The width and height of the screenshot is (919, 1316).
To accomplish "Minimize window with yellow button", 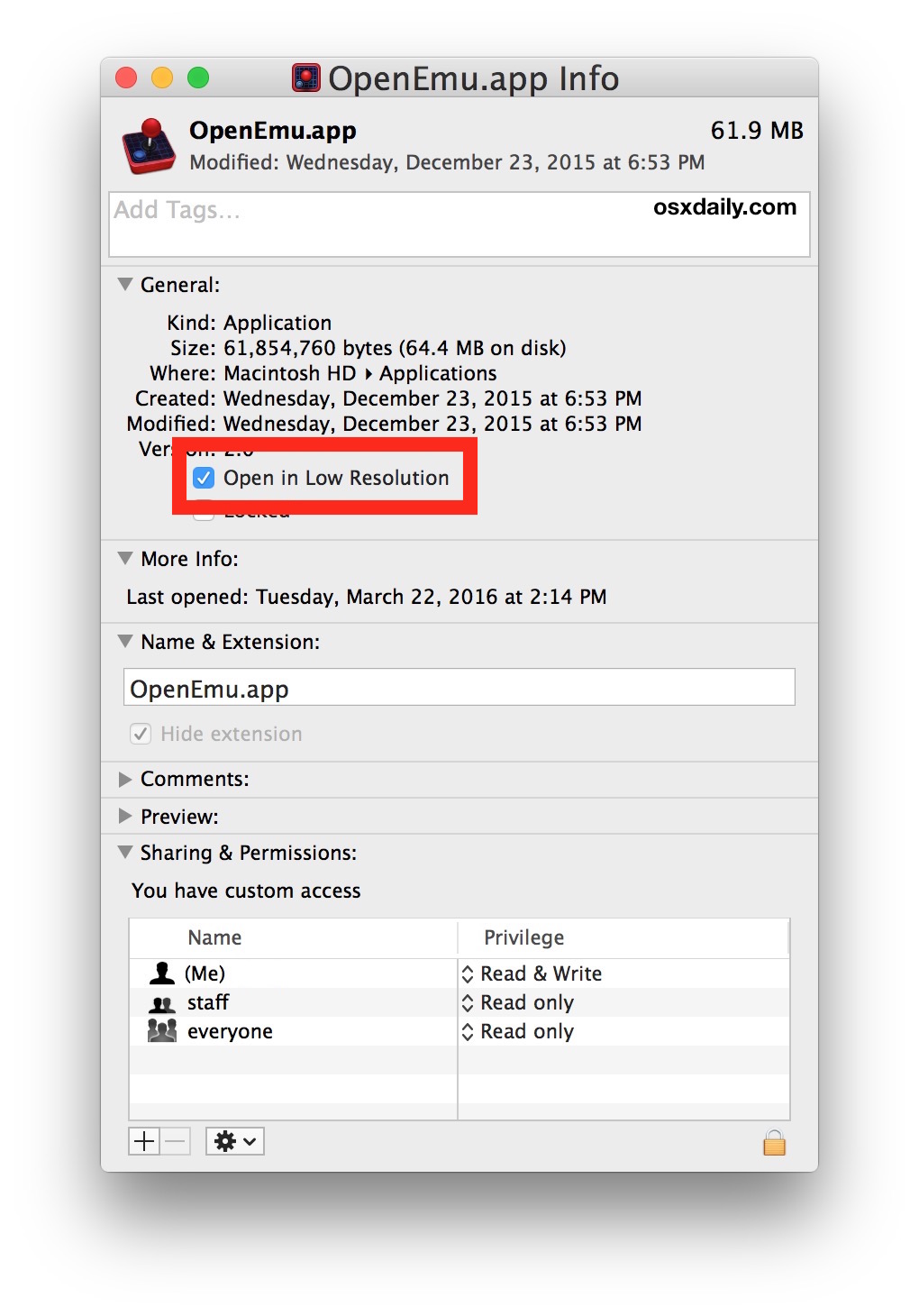I will (162, 78).
